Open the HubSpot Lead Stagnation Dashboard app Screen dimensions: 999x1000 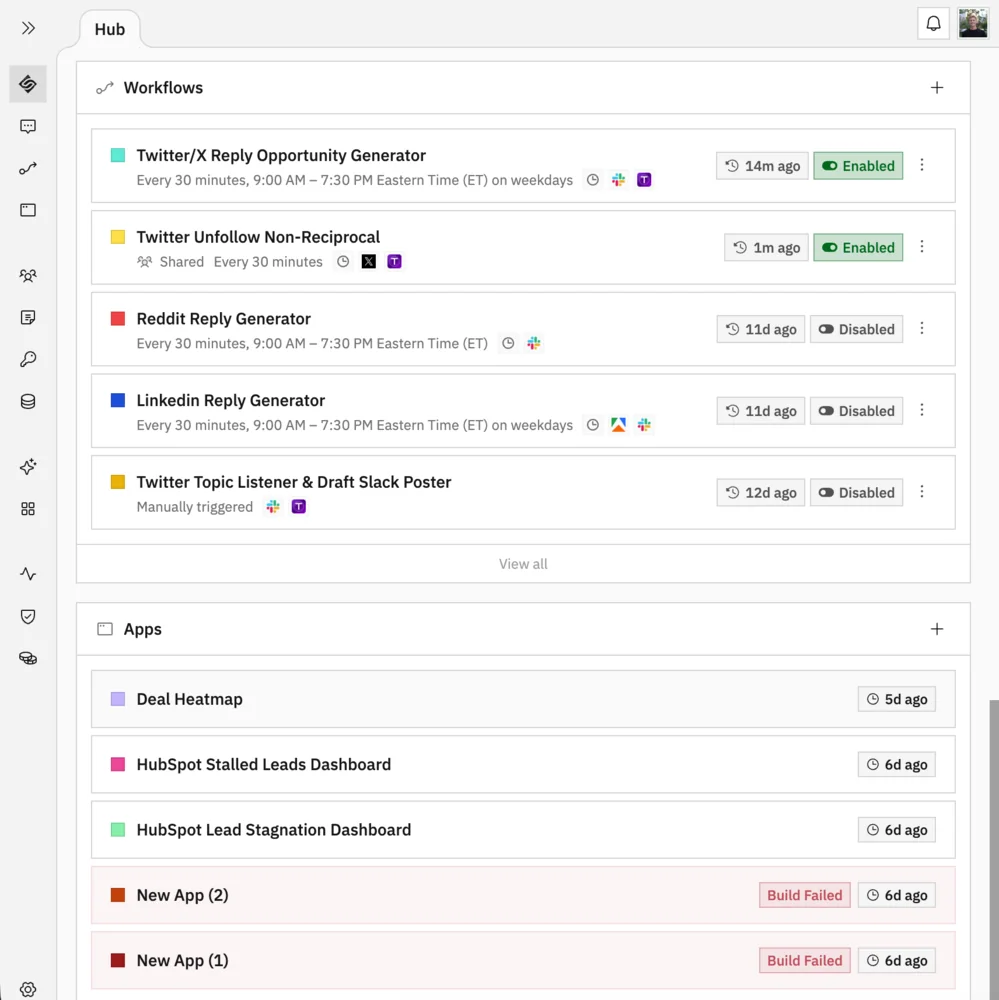(523, 830)
